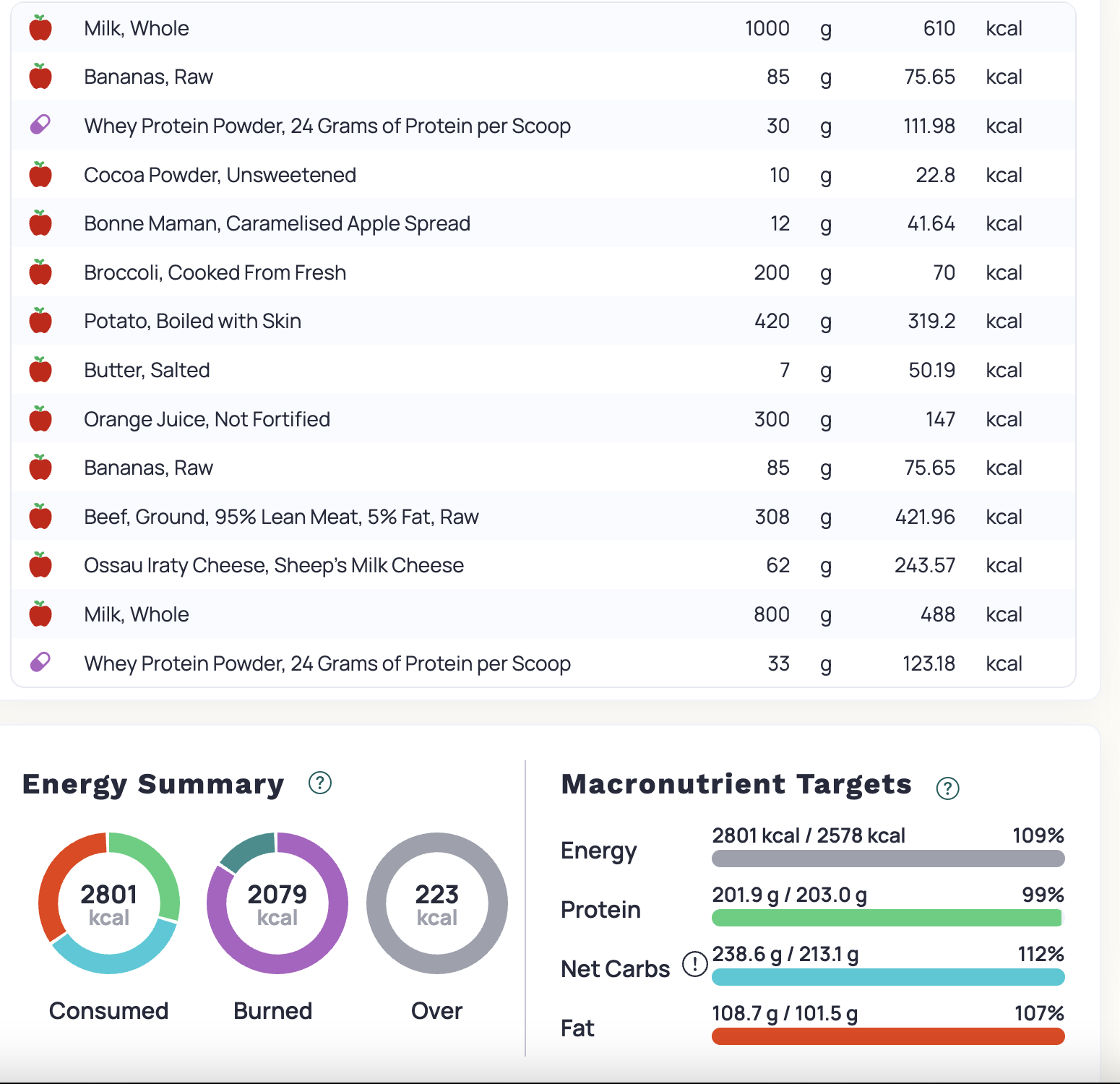
Task: Click the red Fat progress bar
Action: (887, 1036)
